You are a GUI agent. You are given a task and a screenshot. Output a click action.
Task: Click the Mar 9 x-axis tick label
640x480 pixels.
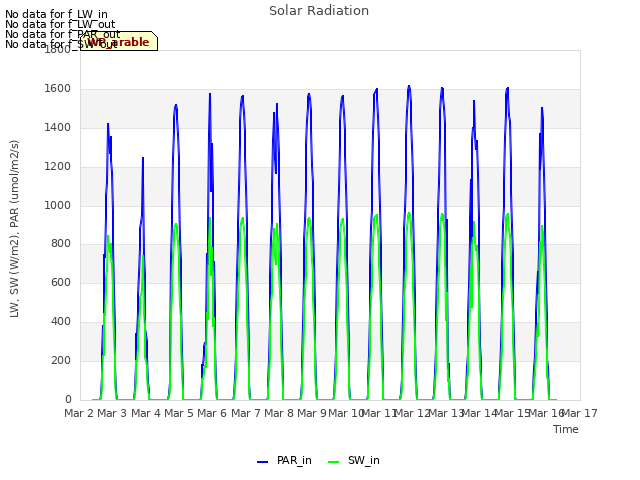[x=312, y=413]
